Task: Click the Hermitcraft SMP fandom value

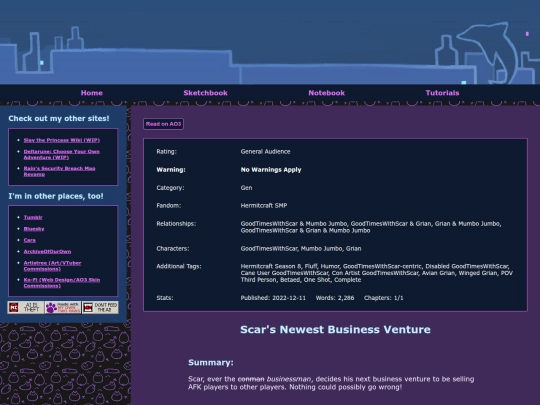Action: pos(264,206)
